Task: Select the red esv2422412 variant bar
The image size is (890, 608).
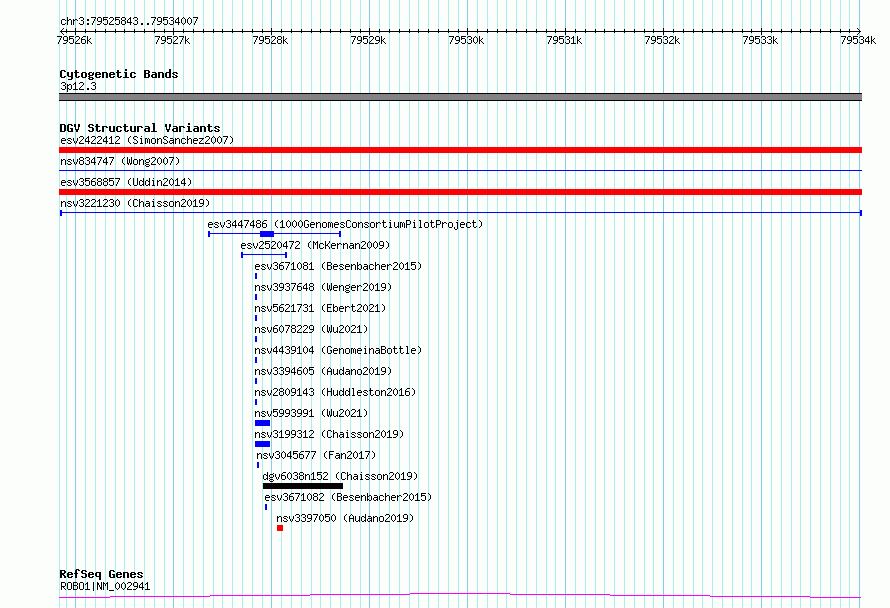Action: pyautogui.click(x=460, y=150)
